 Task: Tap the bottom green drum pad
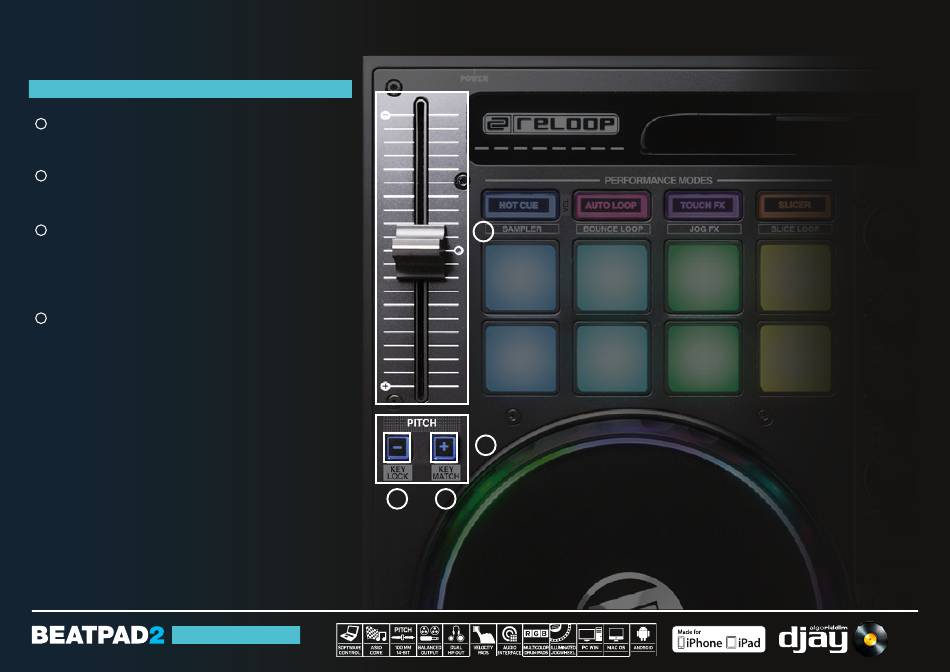point(703,358)
